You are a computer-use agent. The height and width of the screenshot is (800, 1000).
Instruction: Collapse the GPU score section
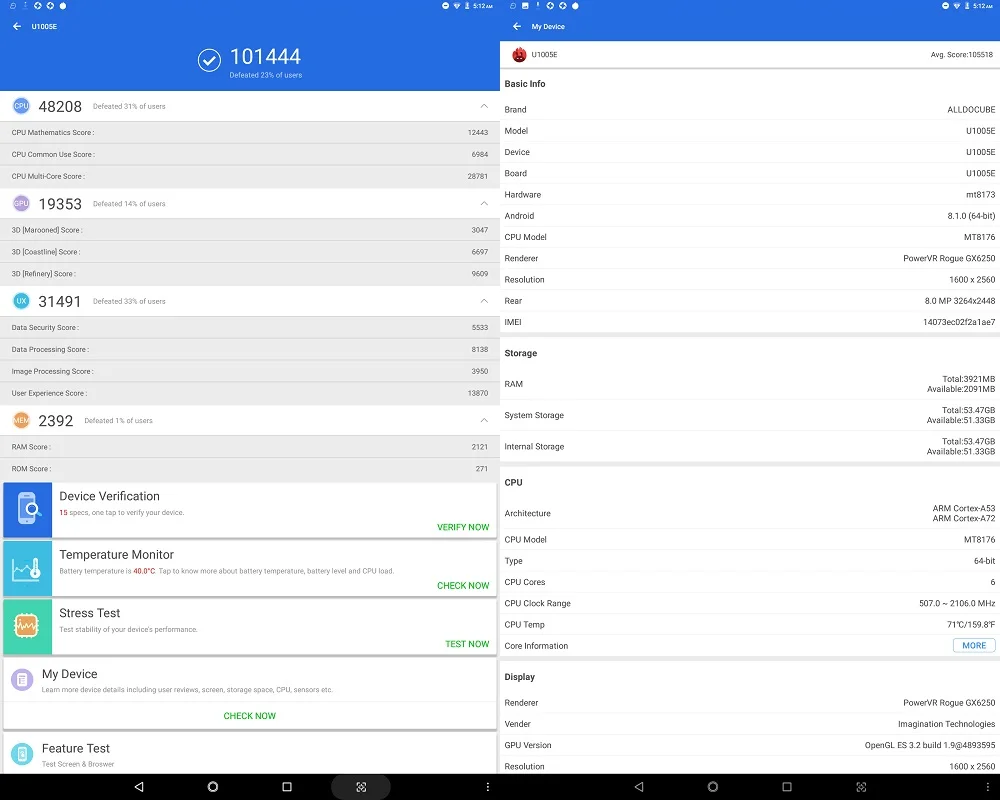click(x=484, y=204)
